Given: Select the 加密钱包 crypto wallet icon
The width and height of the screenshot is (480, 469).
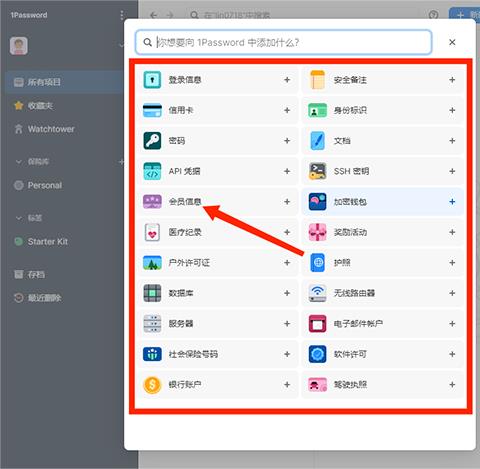Looking at the screenshot, I should [317, 202].
